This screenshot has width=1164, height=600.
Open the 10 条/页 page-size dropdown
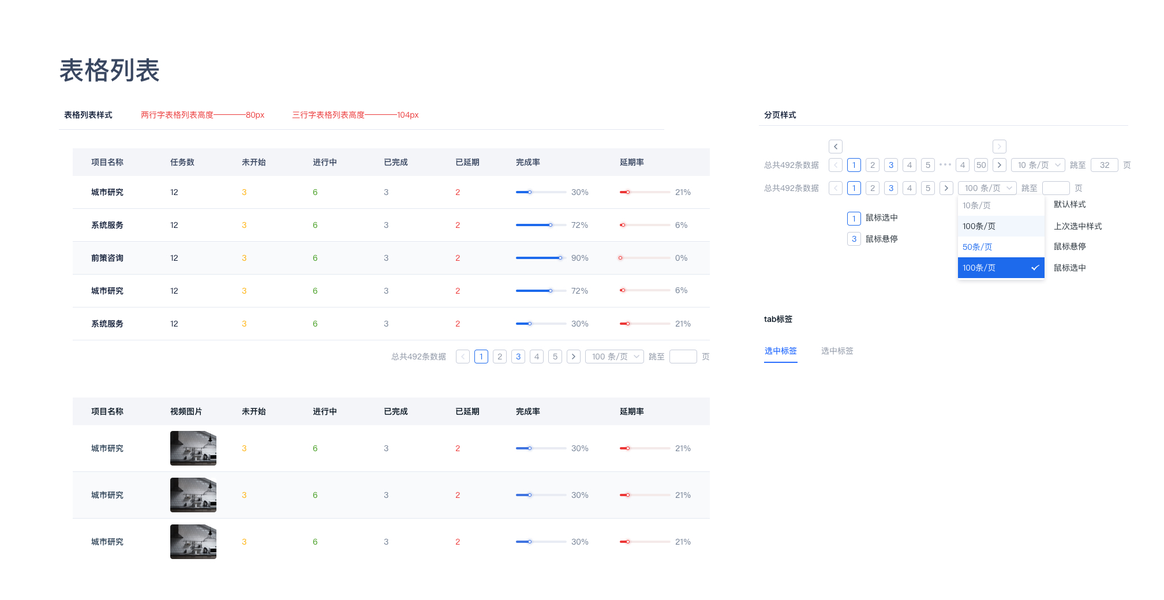[x=1038, y=165]
